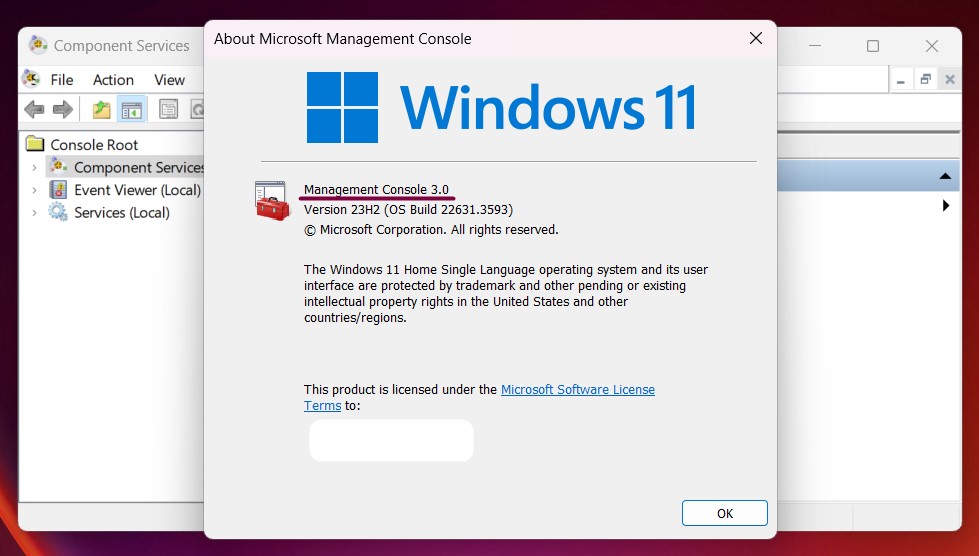Close the inner MMC child window
The image size is (979, 556).
point(950,80)
